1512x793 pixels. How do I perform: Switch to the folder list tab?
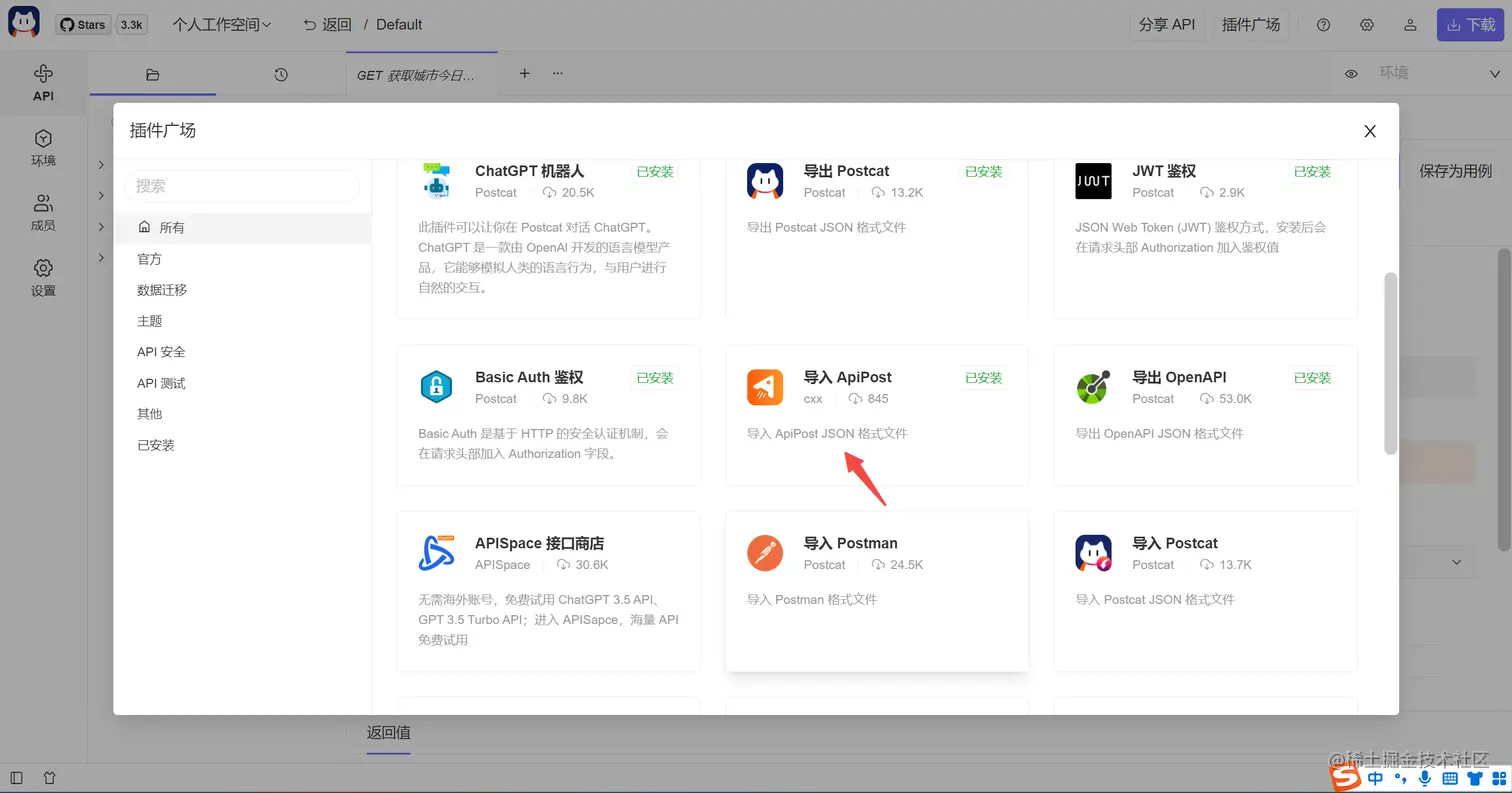click(x=152, y=75)
